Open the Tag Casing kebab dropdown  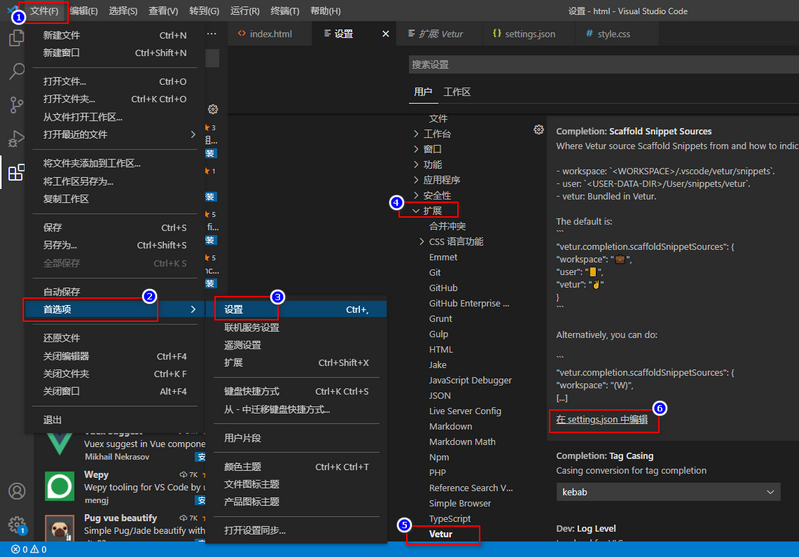coord(668,492)
